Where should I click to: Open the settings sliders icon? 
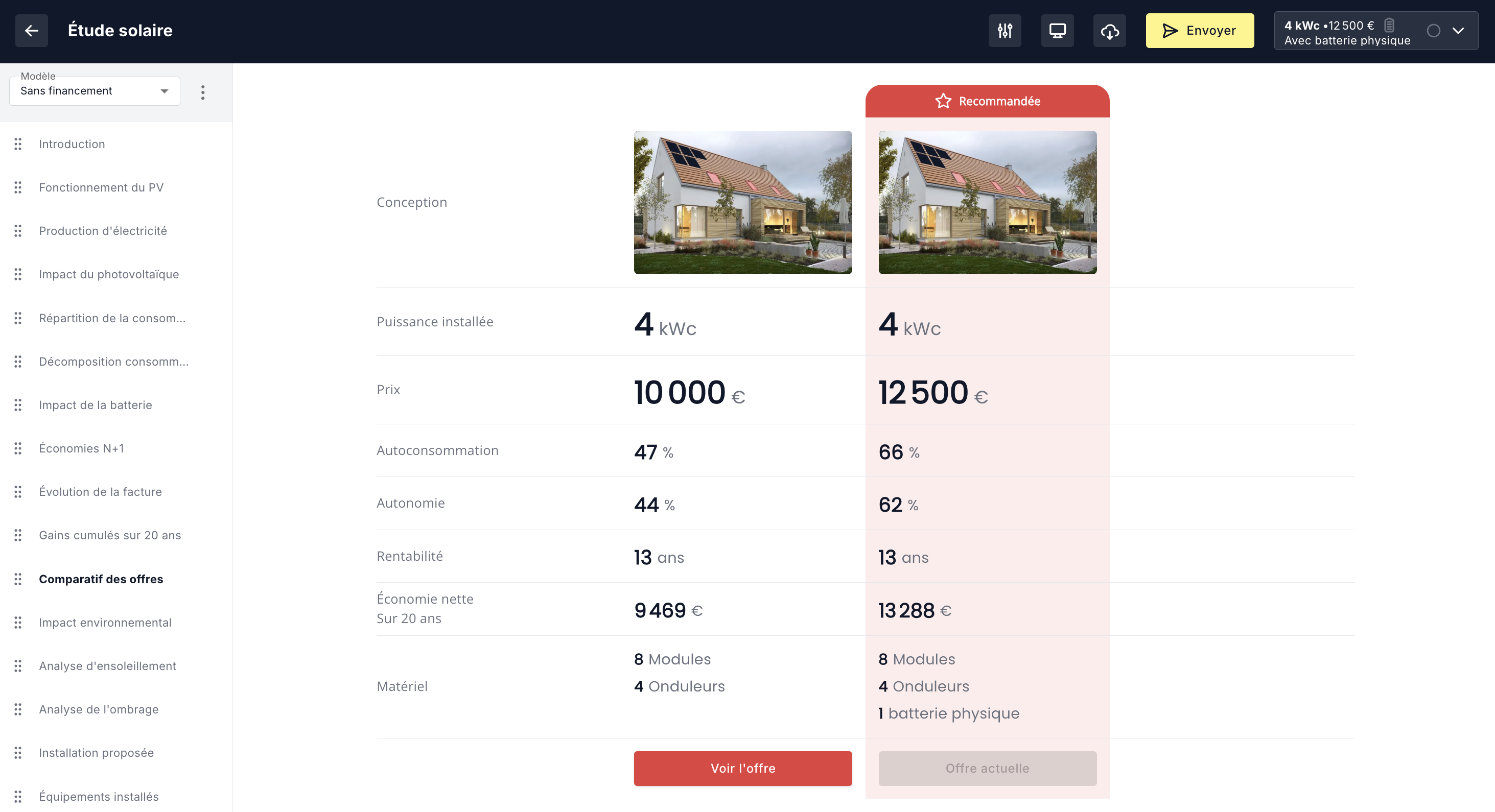(1005, 31)
